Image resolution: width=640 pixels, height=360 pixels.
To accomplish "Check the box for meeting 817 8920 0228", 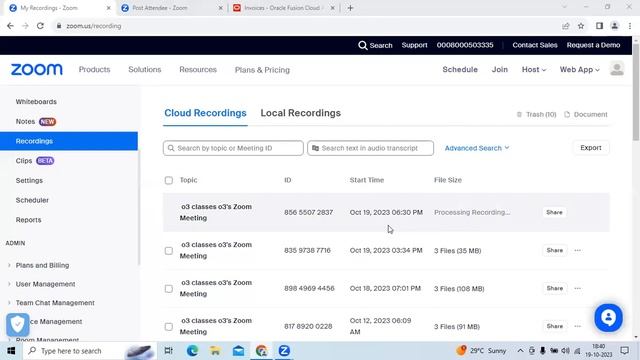I will click(169, 327).
